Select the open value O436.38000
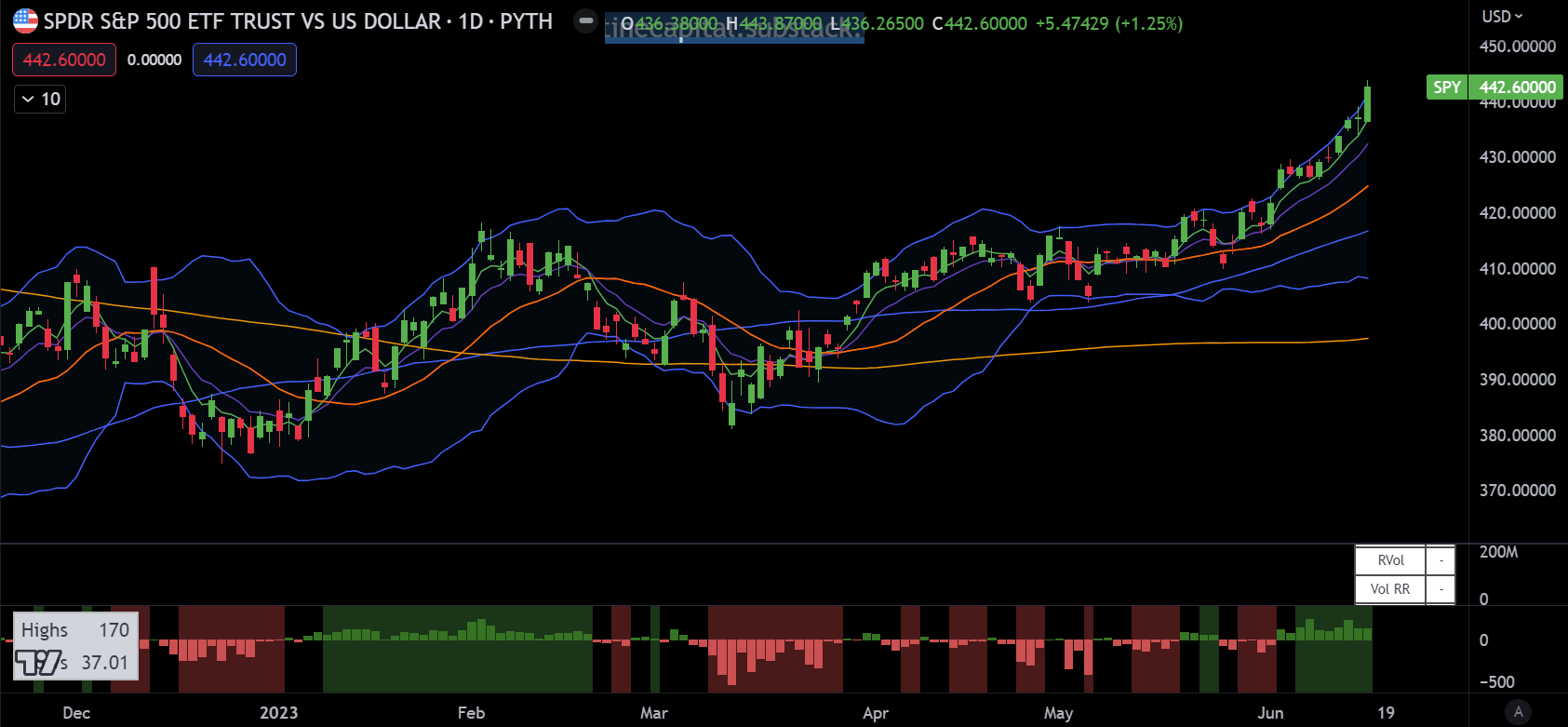This screenshot has width=1568, height=727. (670, 23)
